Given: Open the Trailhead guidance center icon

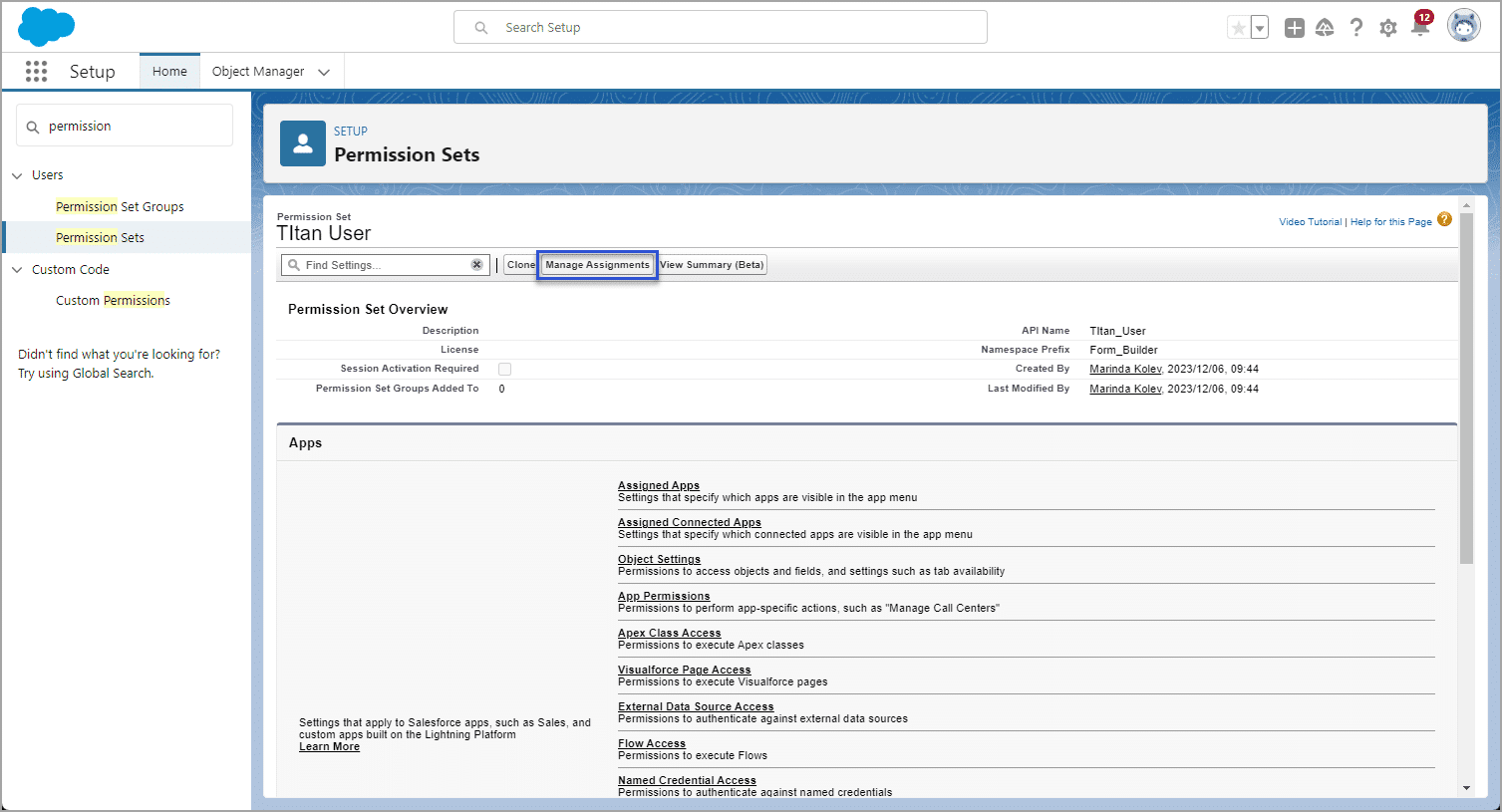Looking at the screenshot, I should [1325, 27].
